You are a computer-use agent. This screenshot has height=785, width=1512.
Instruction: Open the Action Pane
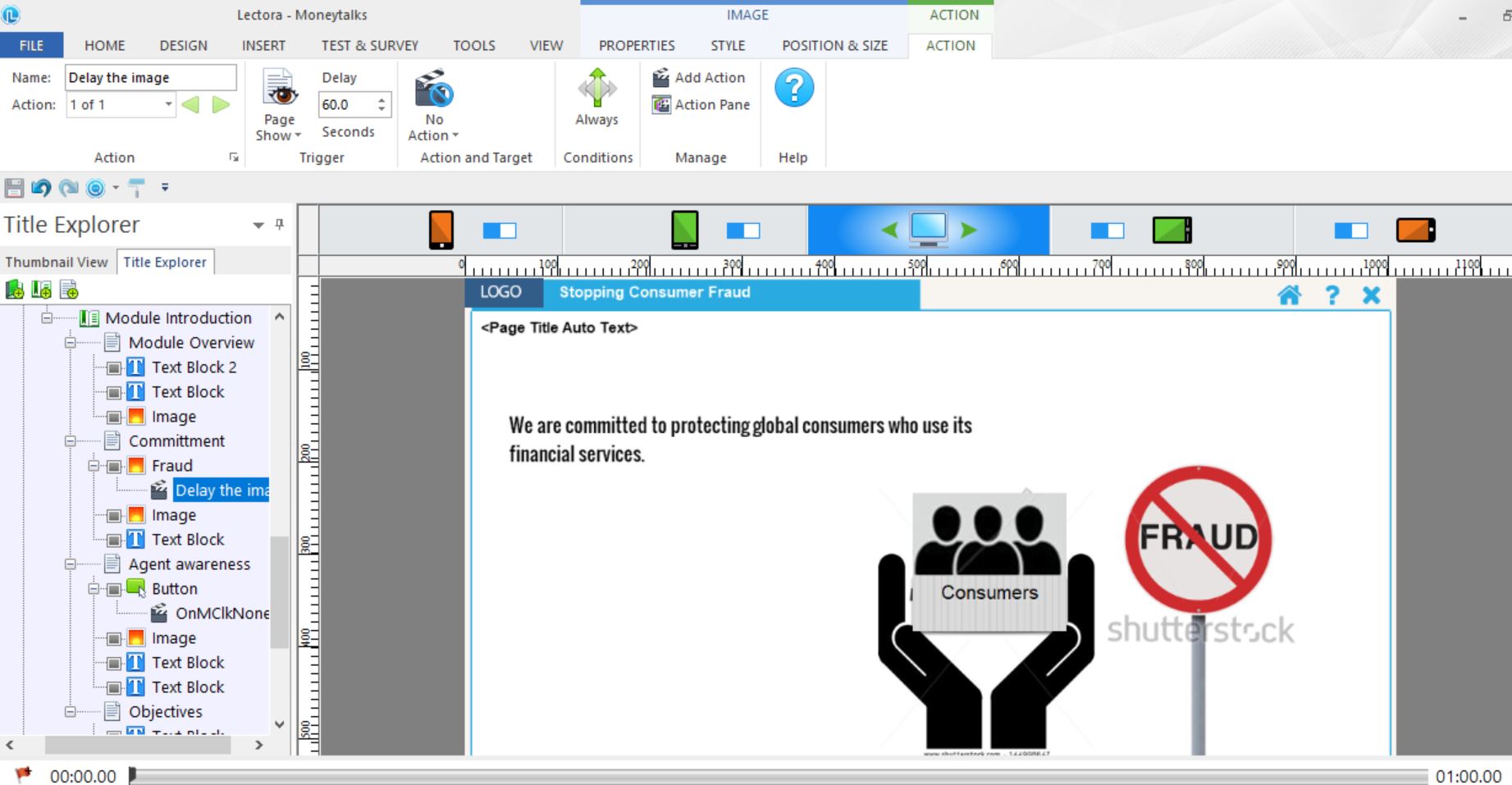pyautogui.click(x=701, y=104)
